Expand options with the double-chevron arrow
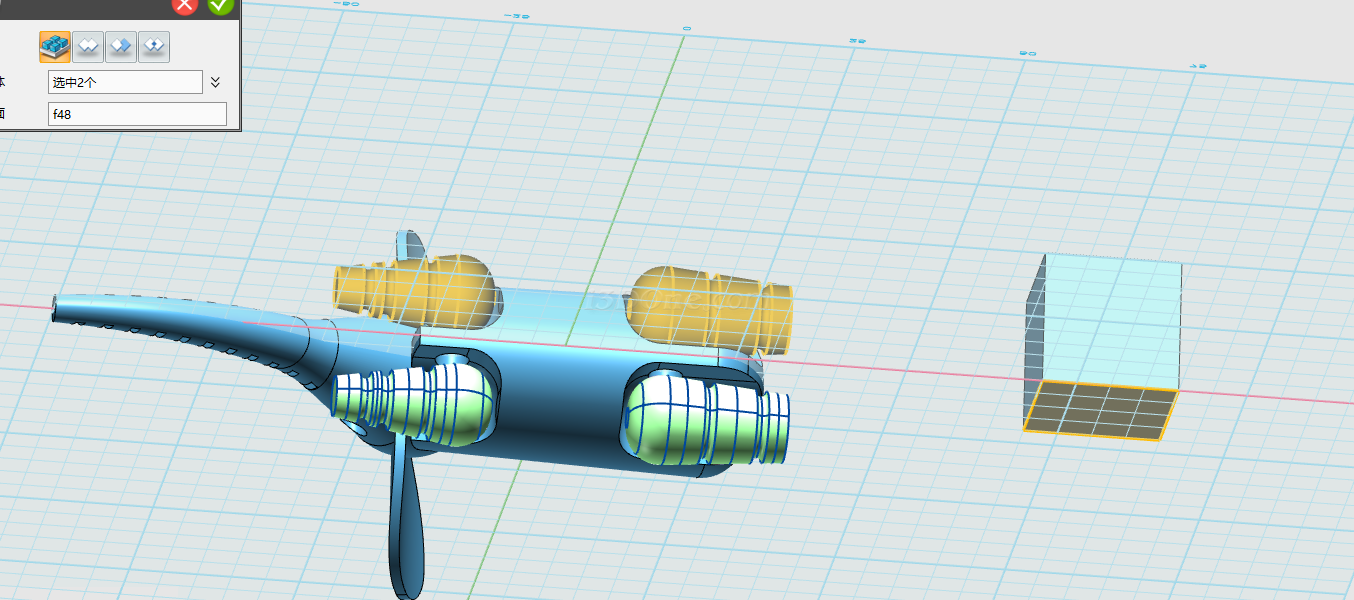 [215, 82]
